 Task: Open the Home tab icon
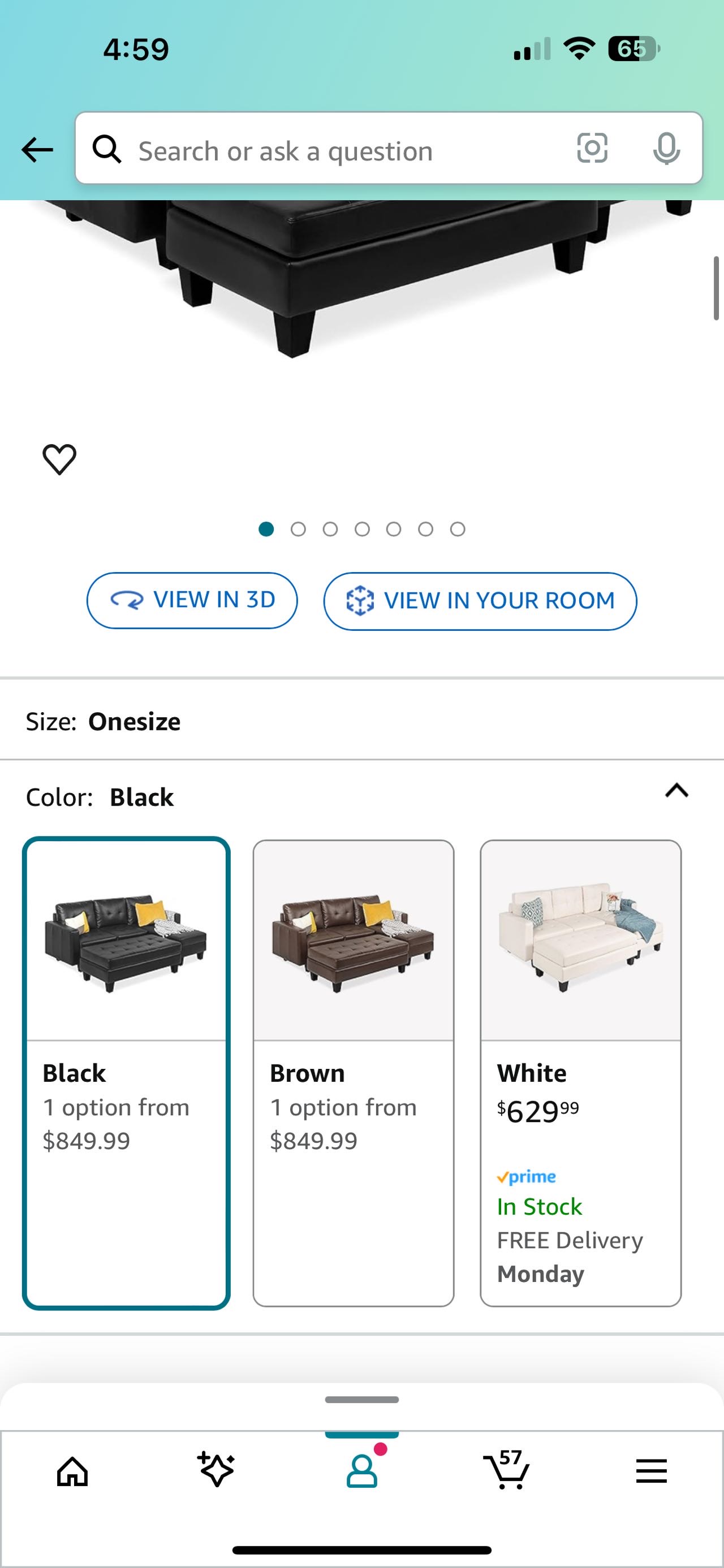pyautogui.click(x=72, y=1472)
